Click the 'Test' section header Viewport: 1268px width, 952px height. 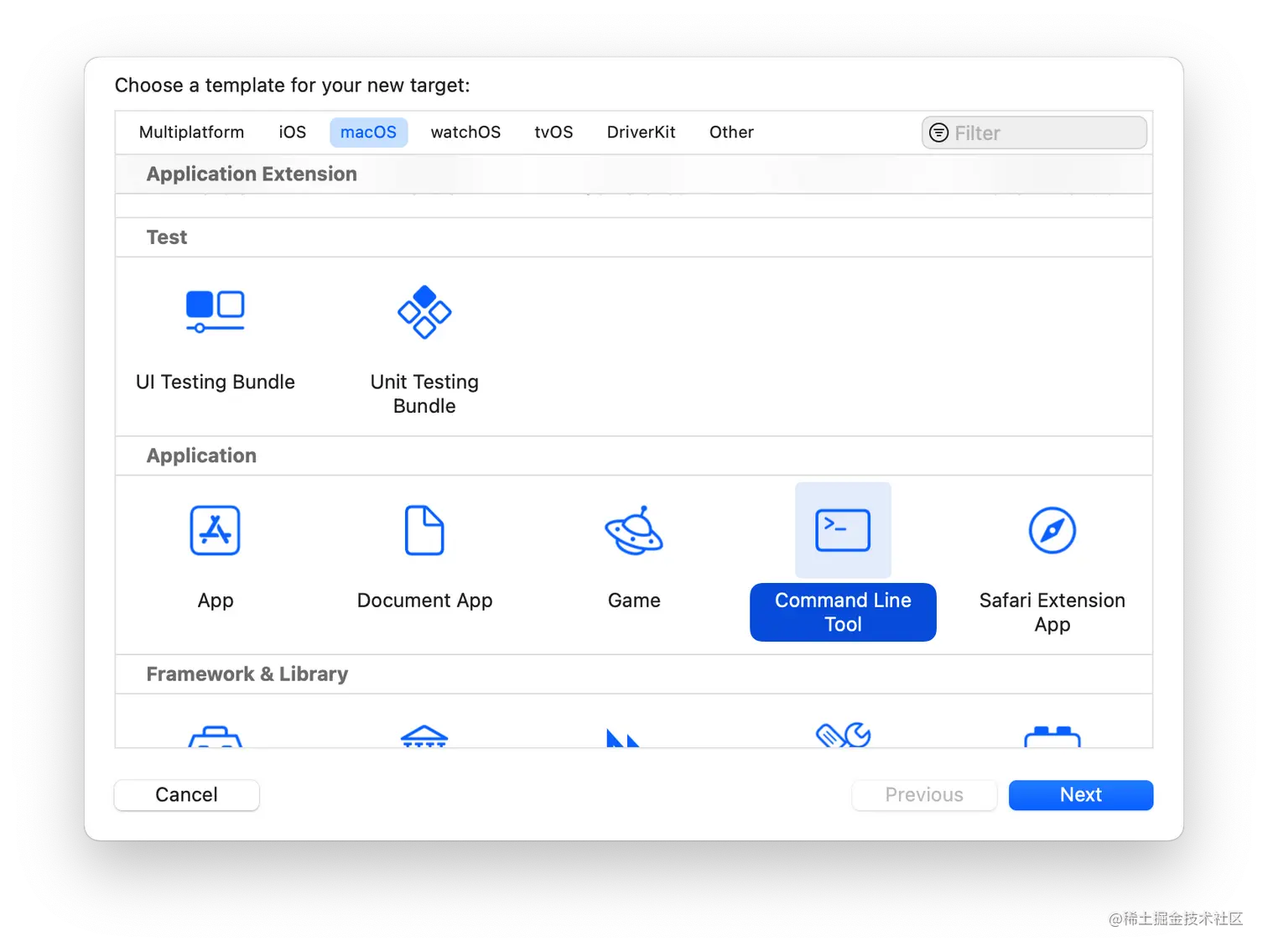(x=167, y=237)
